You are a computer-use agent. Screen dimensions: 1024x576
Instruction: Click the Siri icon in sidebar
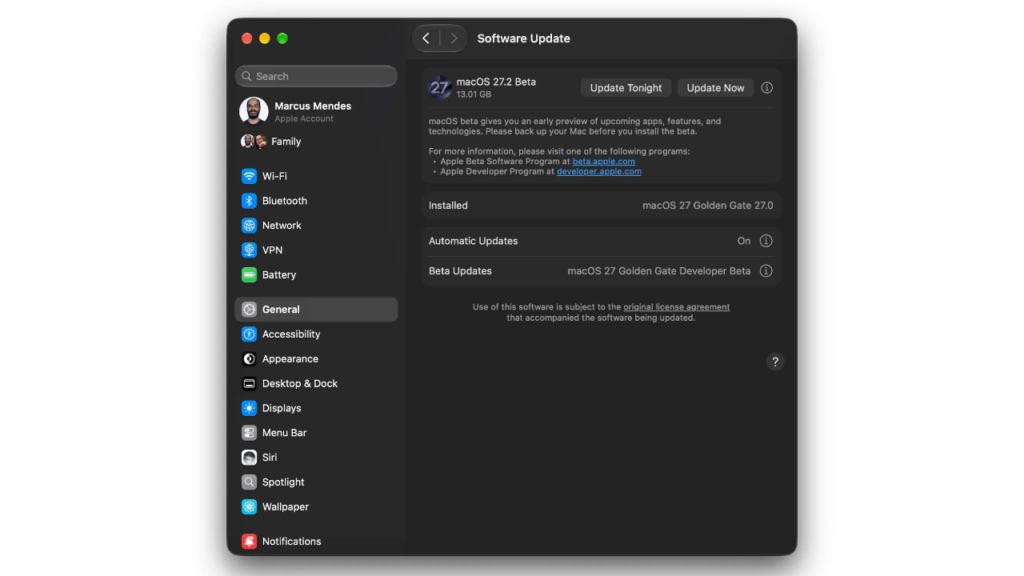249,457
